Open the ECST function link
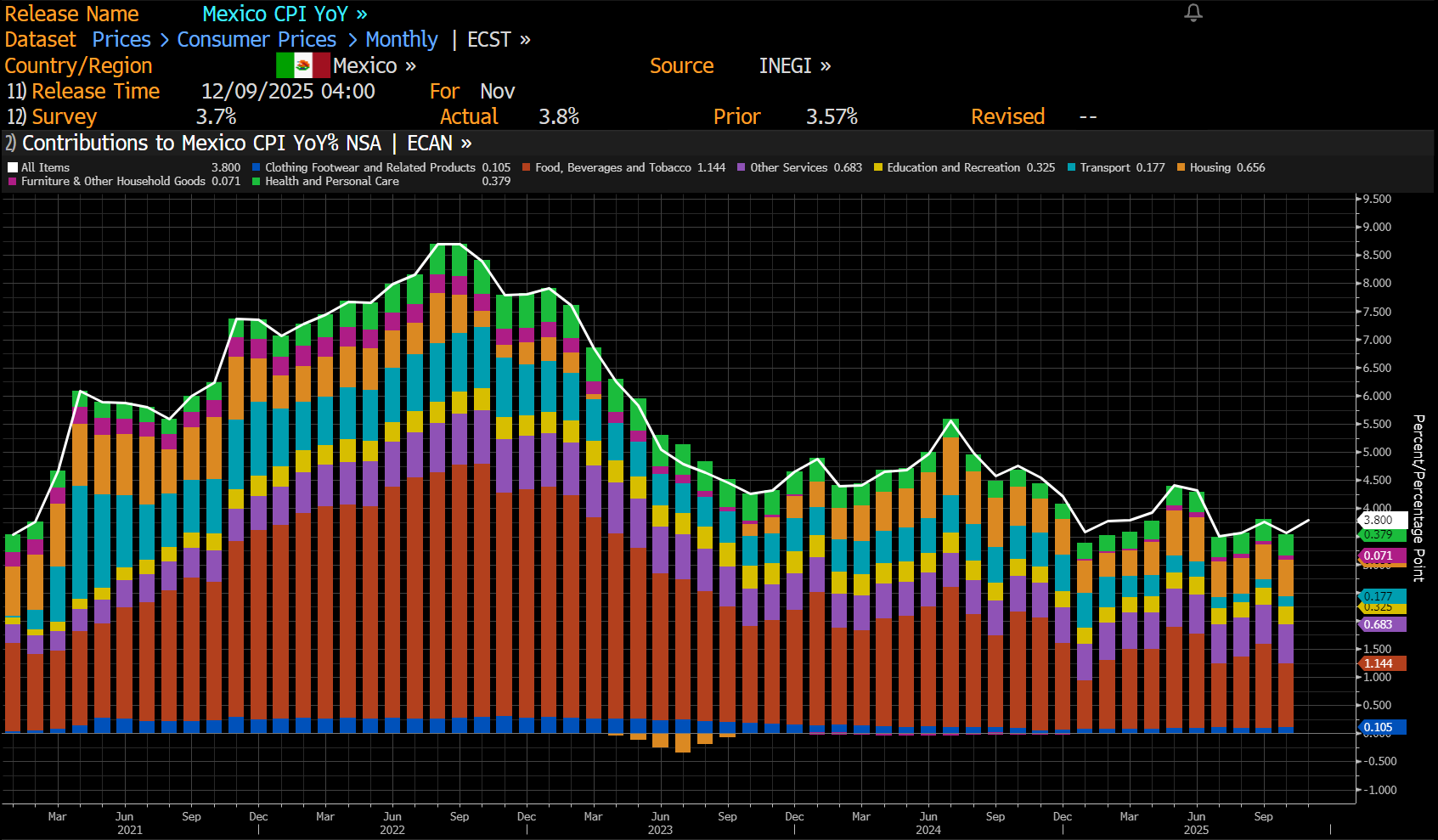The width and height of the screenshot is (1438, 840). tap(499, 39)
